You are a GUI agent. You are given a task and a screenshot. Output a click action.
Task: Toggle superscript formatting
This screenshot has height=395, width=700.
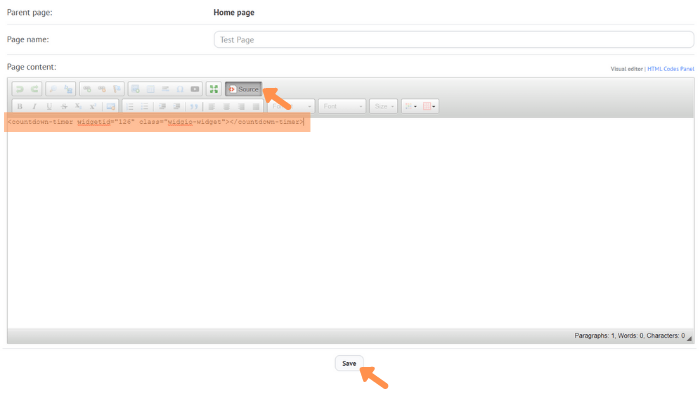coord(93,106)
